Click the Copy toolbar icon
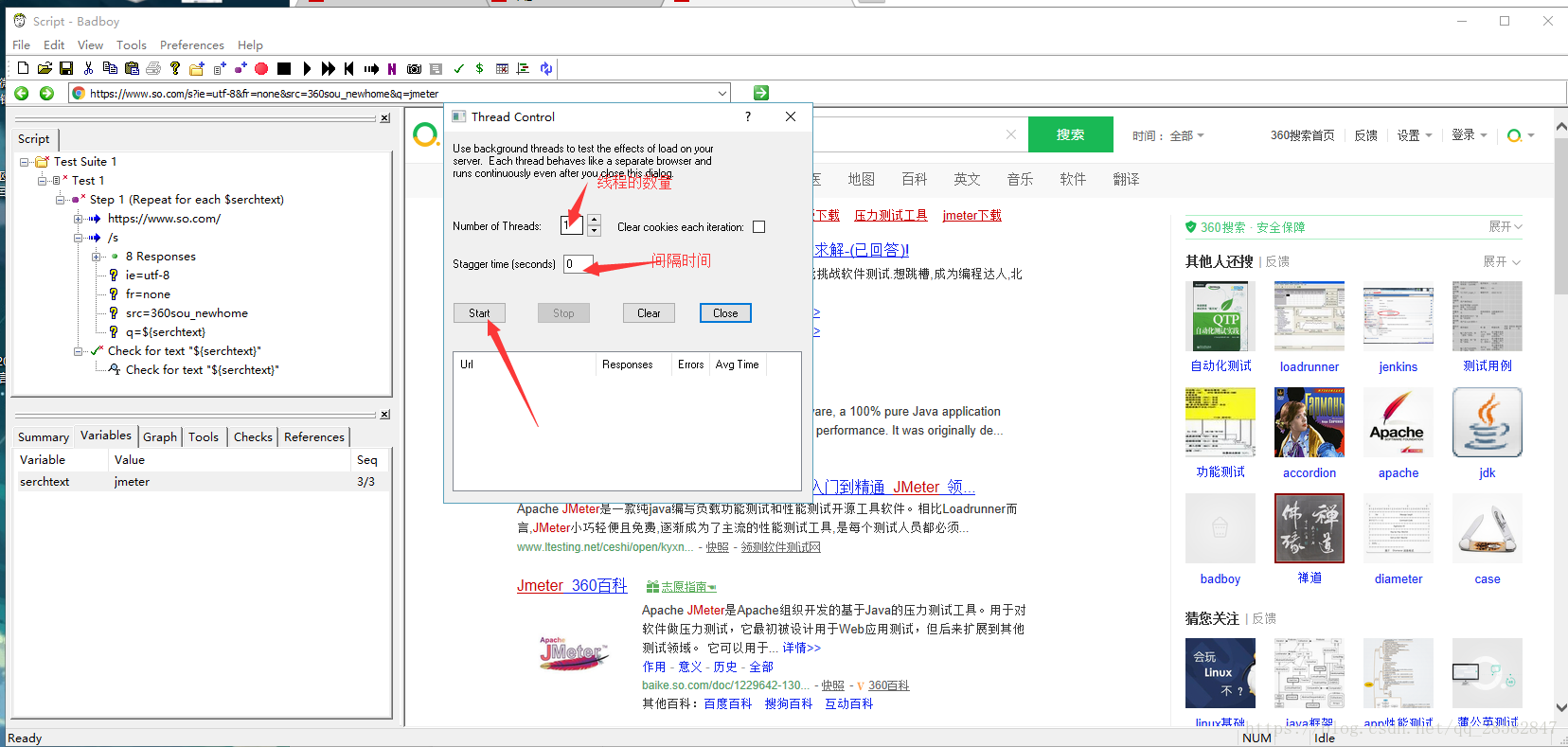 pyautogui.click(x=110, y=68)
